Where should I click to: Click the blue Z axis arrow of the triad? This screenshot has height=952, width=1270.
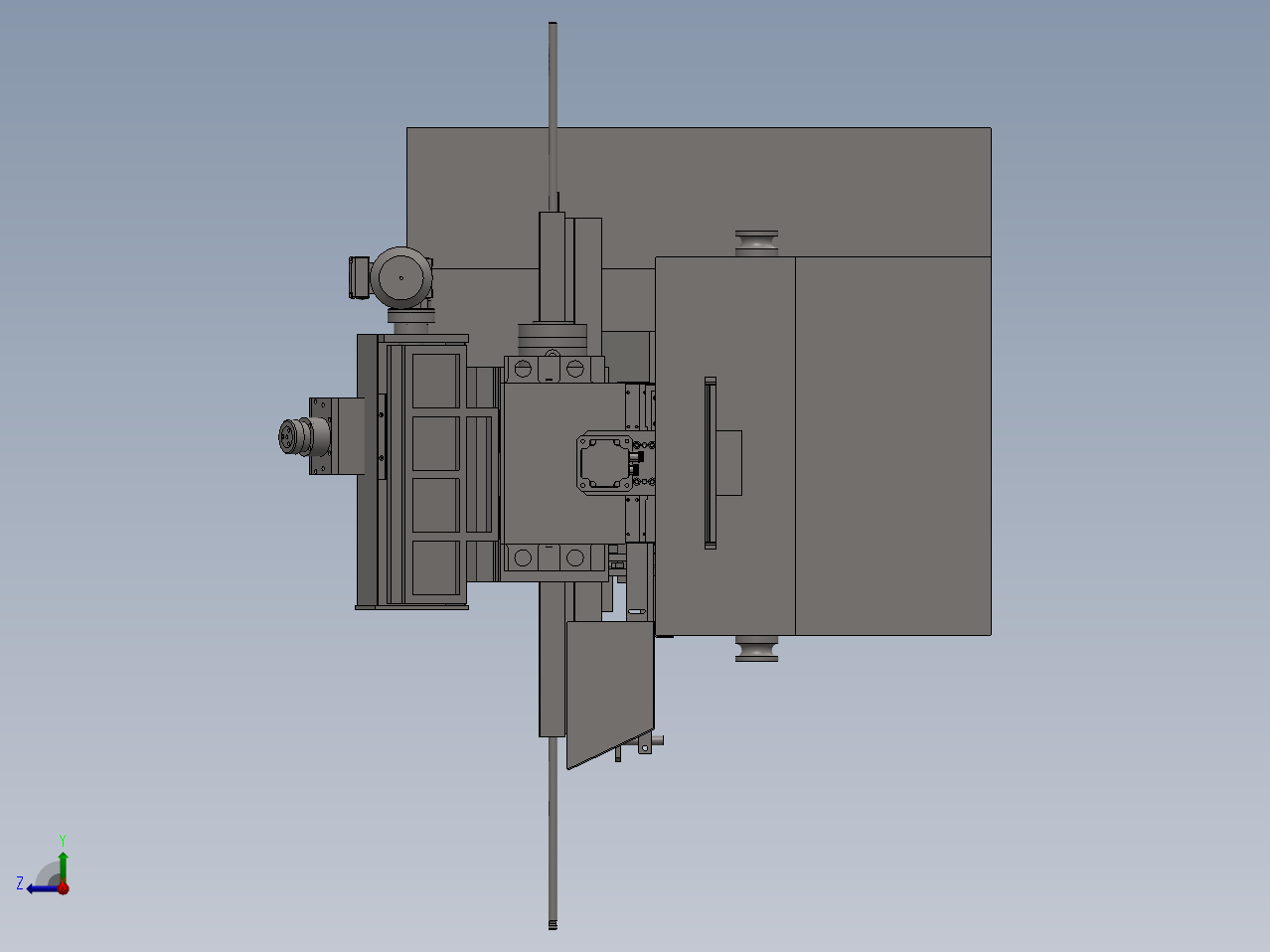tap(41, 888)
